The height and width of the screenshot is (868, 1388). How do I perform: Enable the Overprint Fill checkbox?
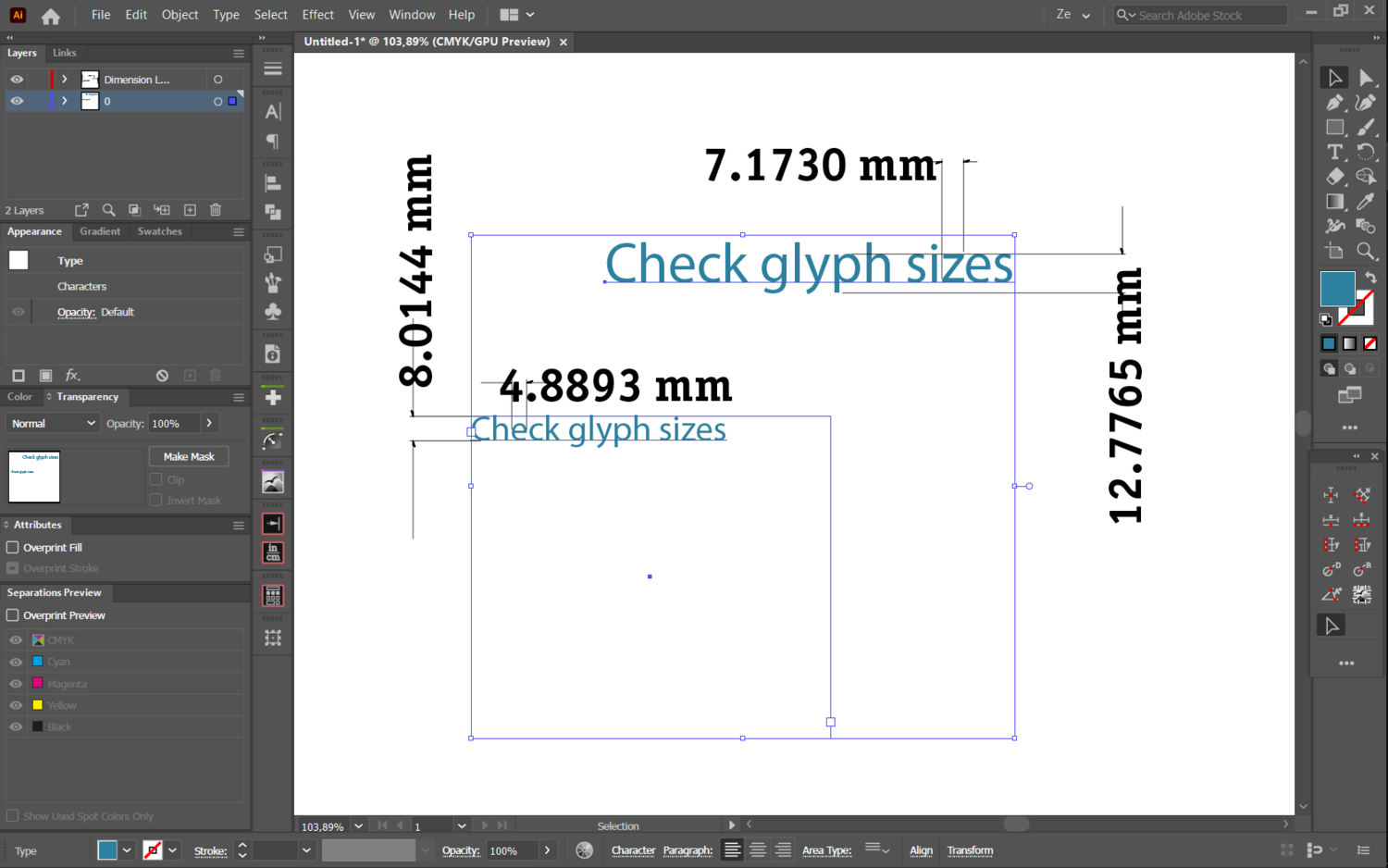[x=13, y=548]
